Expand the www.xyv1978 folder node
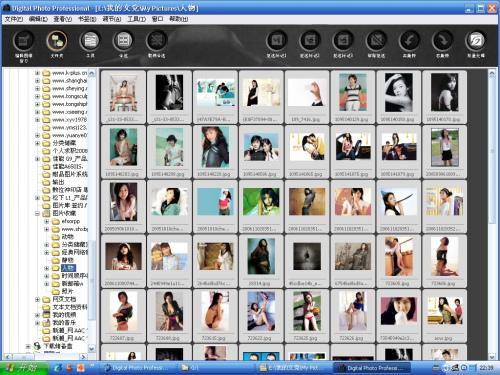Screen dimensions: 500x375 click(x=37, y=120)
